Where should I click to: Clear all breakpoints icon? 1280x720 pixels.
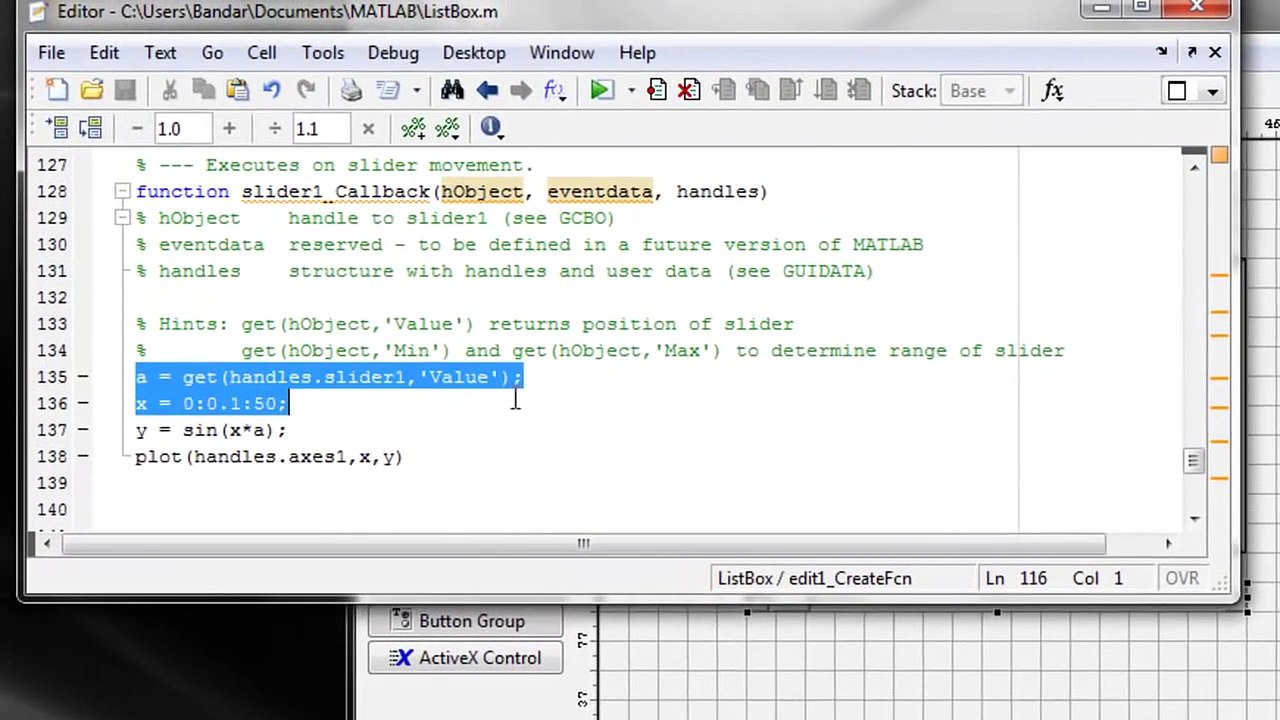689,91
